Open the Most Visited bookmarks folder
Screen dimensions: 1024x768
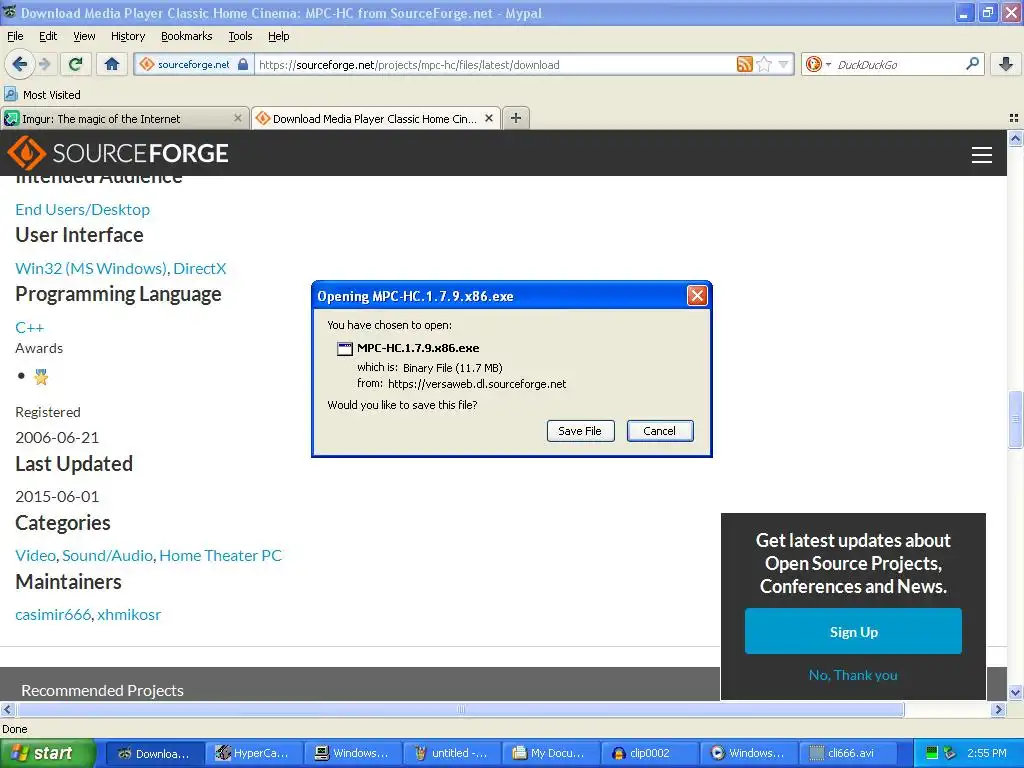pos(42,95)
